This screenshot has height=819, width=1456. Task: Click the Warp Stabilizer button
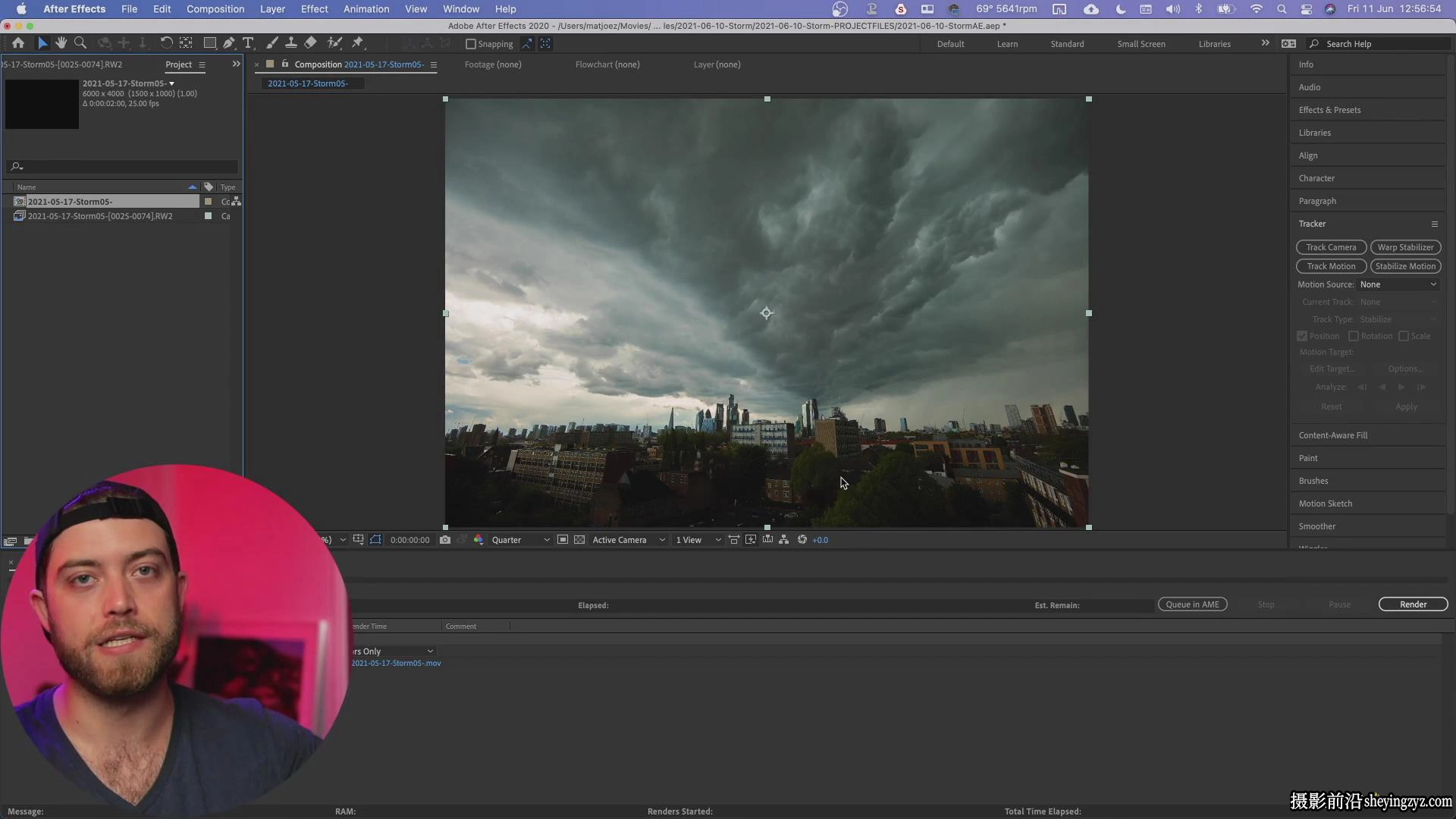point(1405,247)
